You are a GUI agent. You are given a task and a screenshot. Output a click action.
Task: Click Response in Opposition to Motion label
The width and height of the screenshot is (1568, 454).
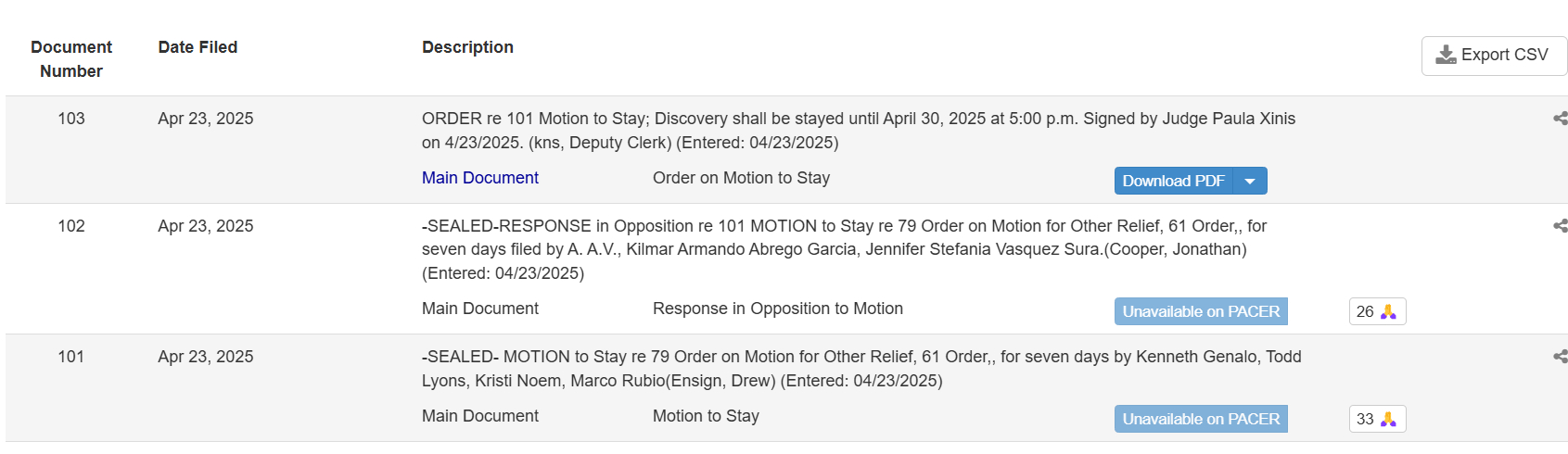(x=777, y=309)
